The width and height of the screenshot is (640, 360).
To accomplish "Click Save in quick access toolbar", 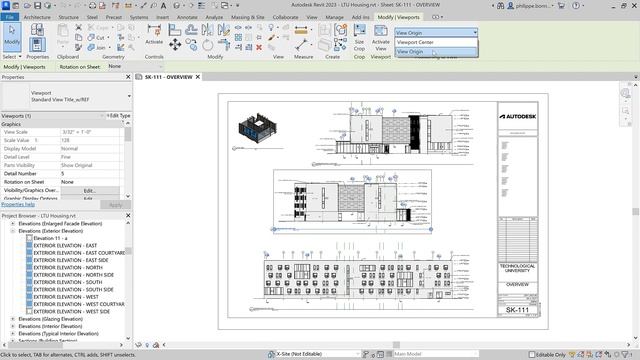I will point(38,6).
